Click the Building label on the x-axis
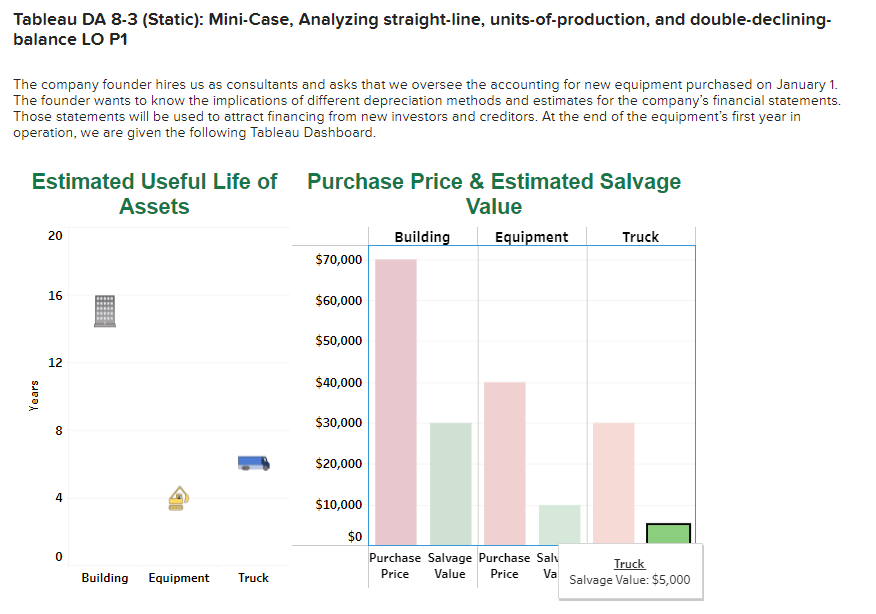Screen dimensions: 876x614 coord(104,578)
